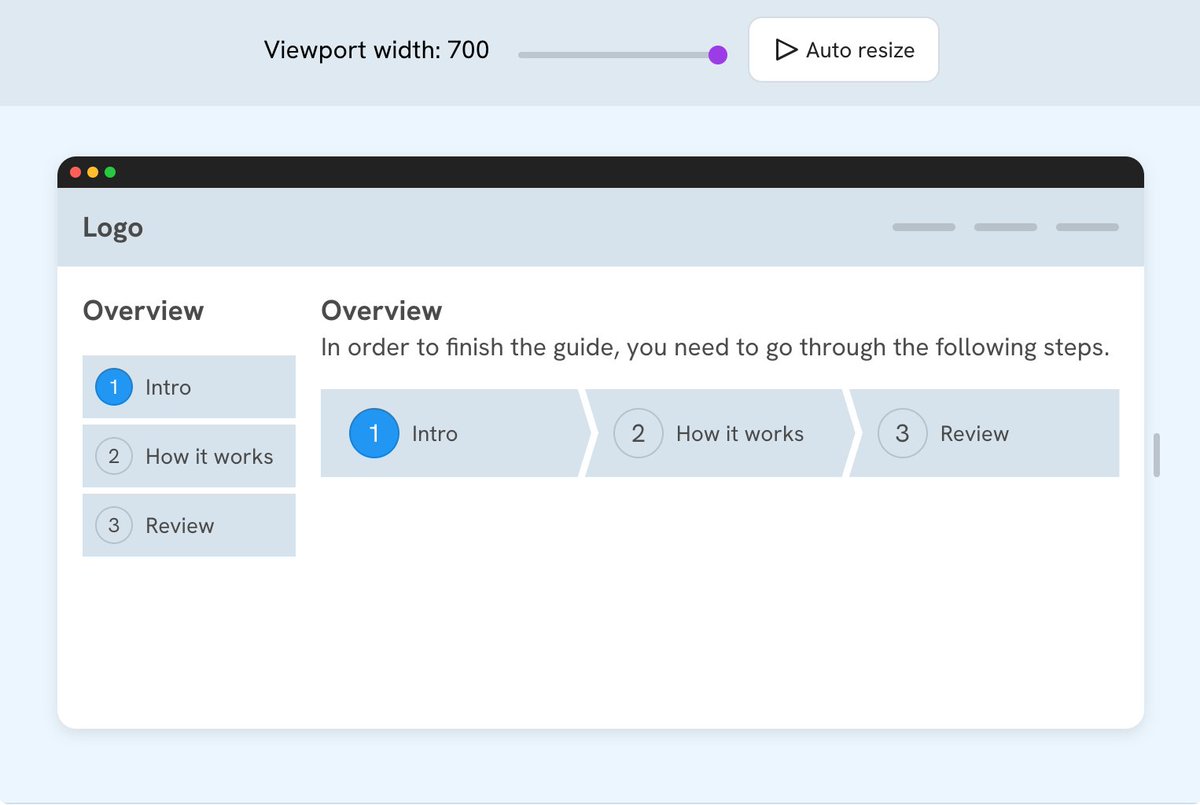
Task: Click the red close dot of mock window
Action: click(76, 172)
